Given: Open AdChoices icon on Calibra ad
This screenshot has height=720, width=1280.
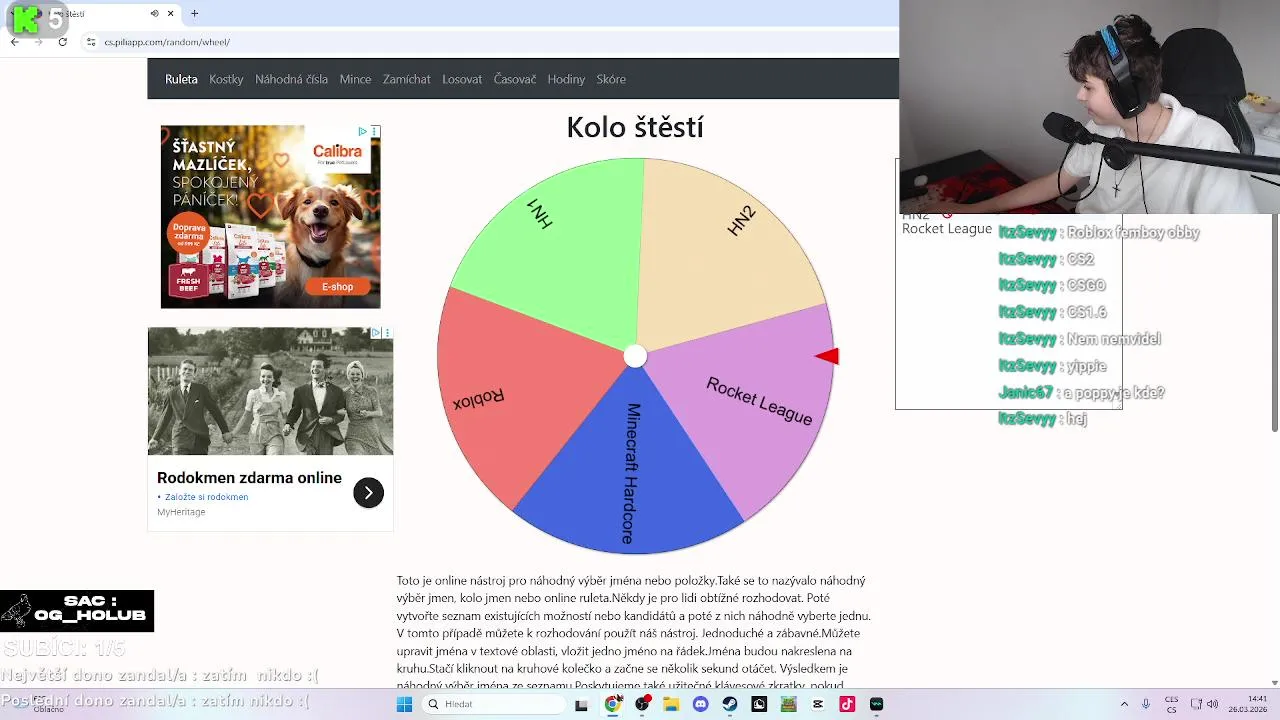Looking at the screenshot, I should pyautogui.click(x=362, y=131).
